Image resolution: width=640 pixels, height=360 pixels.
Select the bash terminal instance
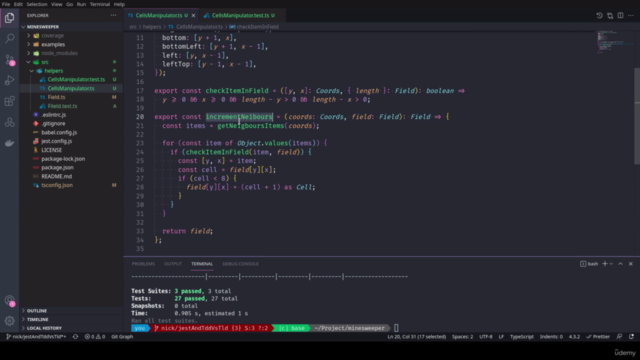pyautogui.click(x=589, y=264)
